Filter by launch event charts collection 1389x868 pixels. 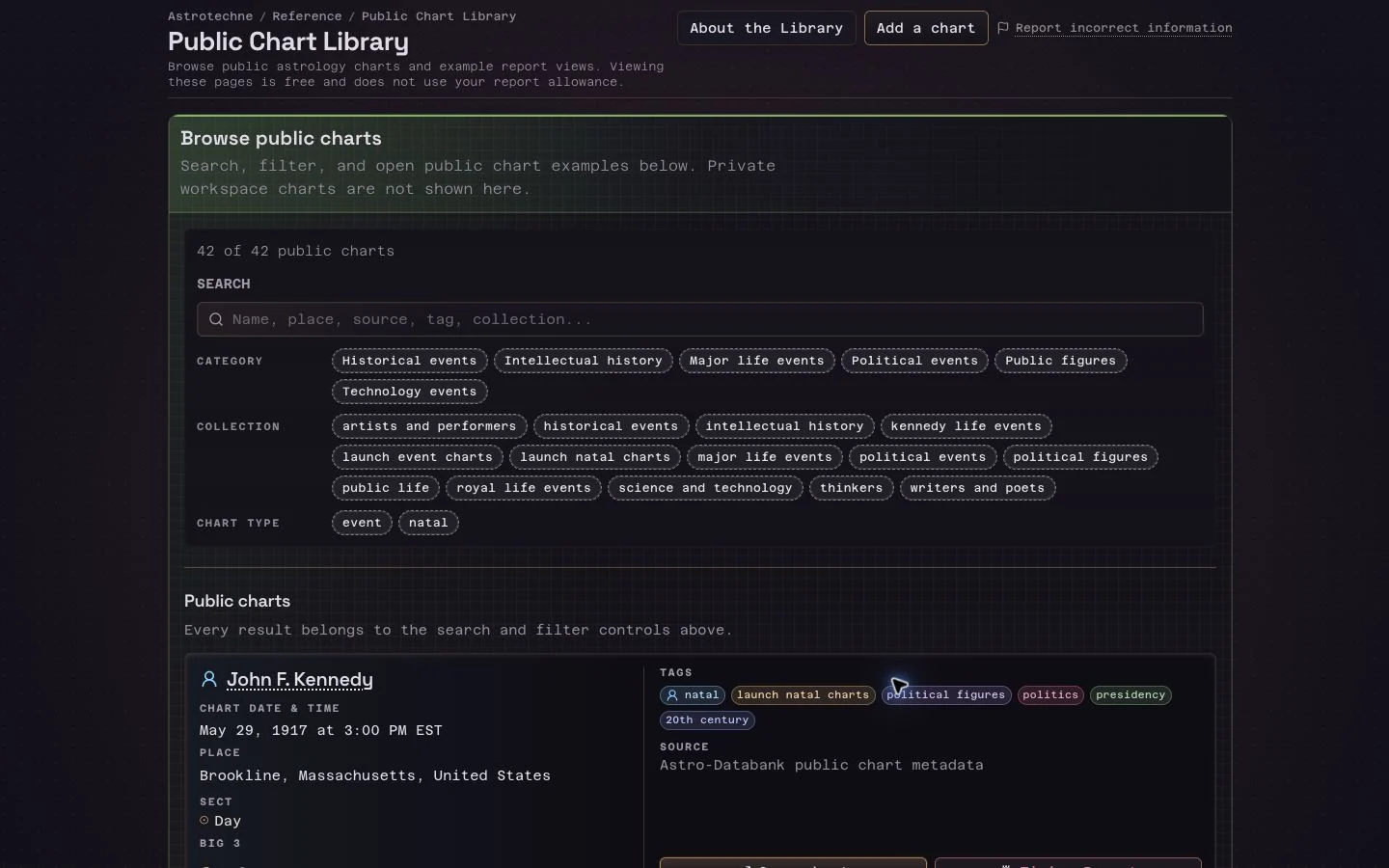(418, 457)
